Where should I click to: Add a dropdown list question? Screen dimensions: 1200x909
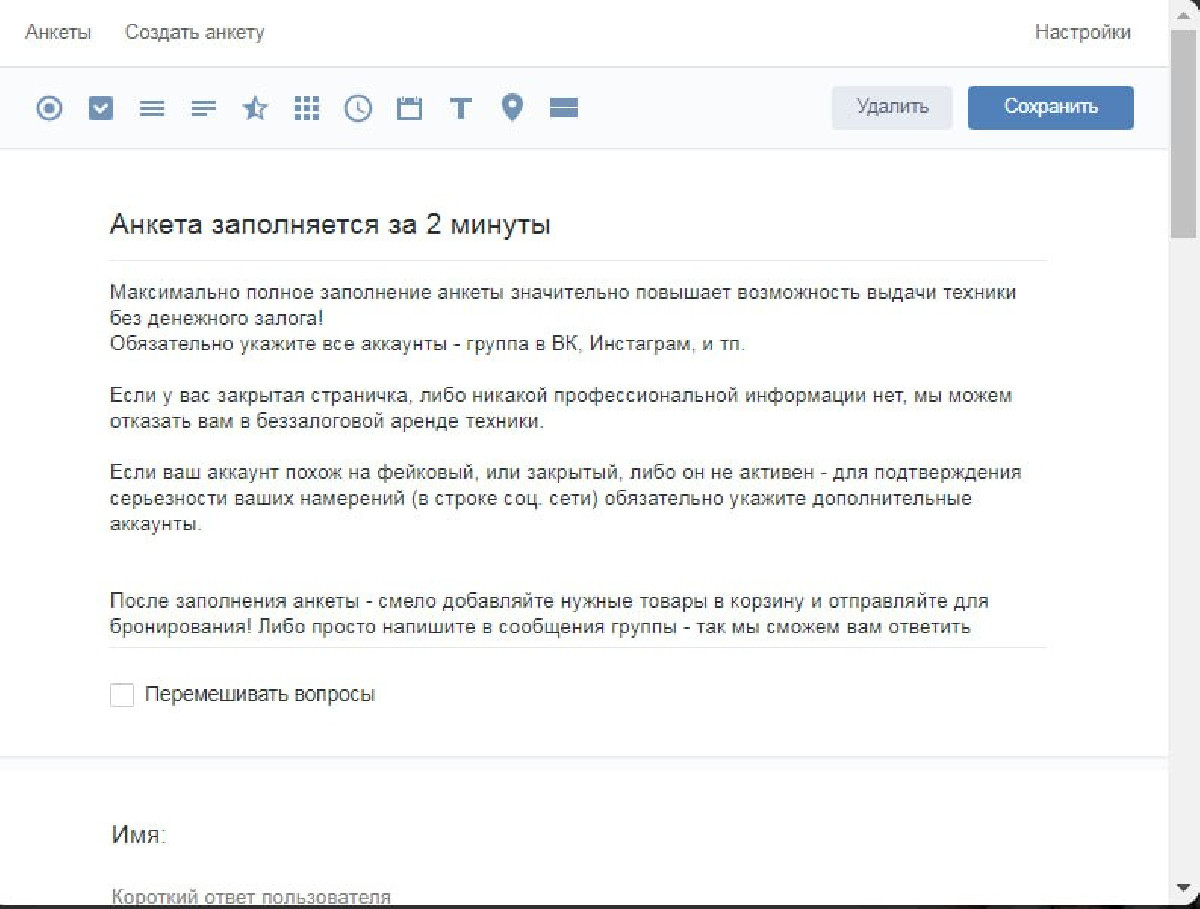(152, 108)
